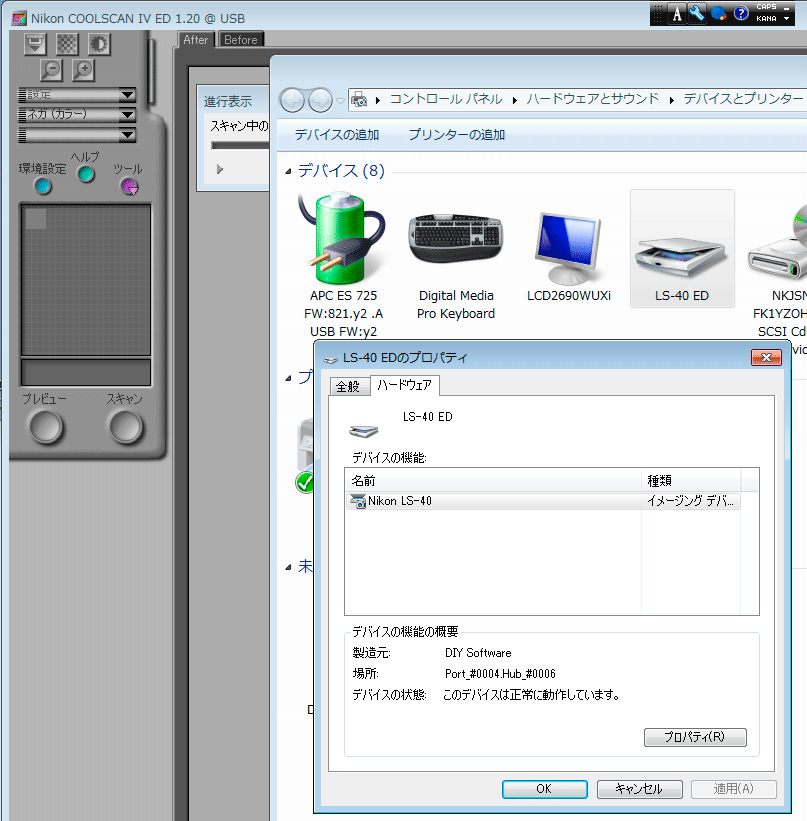Click the devices icon at the address bar start

tap(359, 99)
